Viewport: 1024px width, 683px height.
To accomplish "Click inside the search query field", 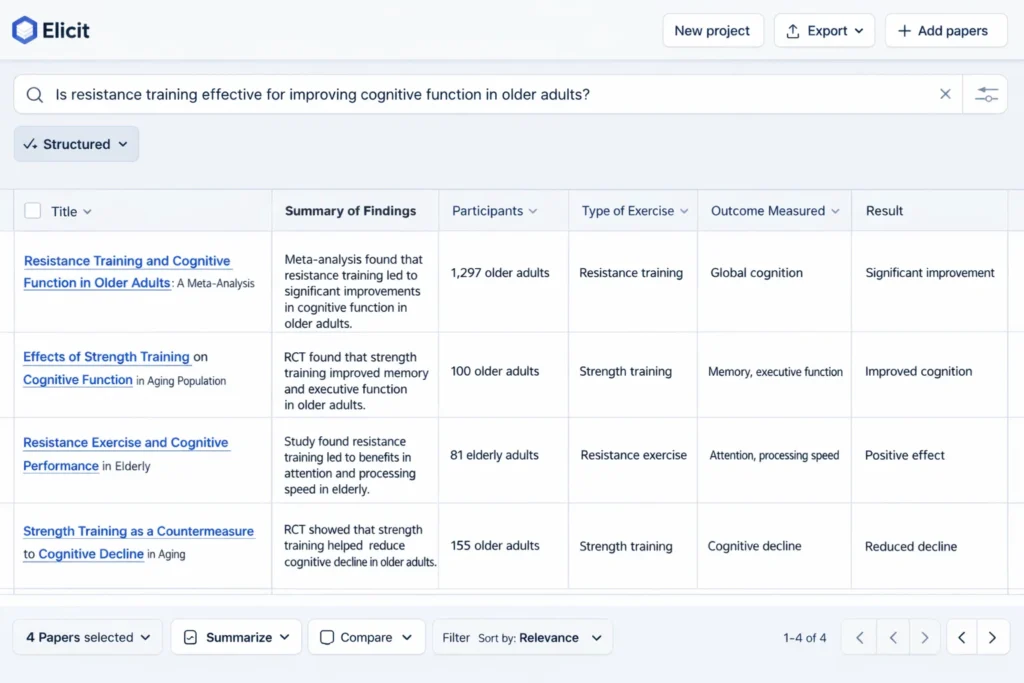I will click(x=400, y=93).
